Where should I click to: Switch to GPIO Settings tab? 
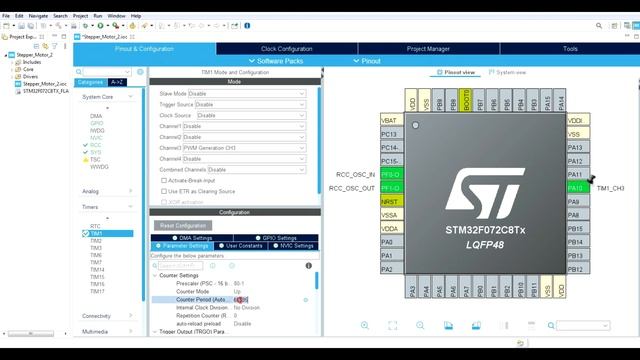(x=276, y=238)
